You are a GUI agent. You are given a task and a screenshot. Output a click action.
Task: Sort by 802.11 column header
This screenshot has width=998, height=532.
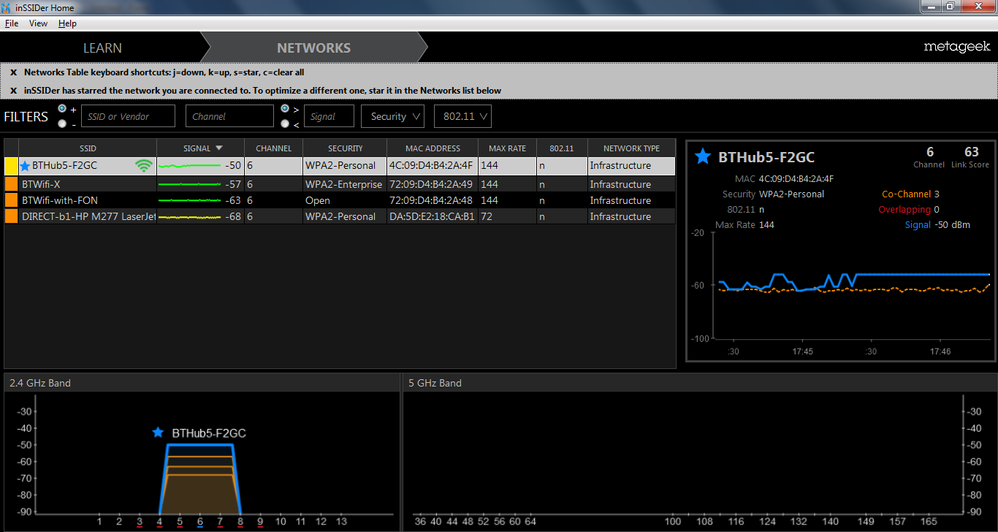[561, 148]
